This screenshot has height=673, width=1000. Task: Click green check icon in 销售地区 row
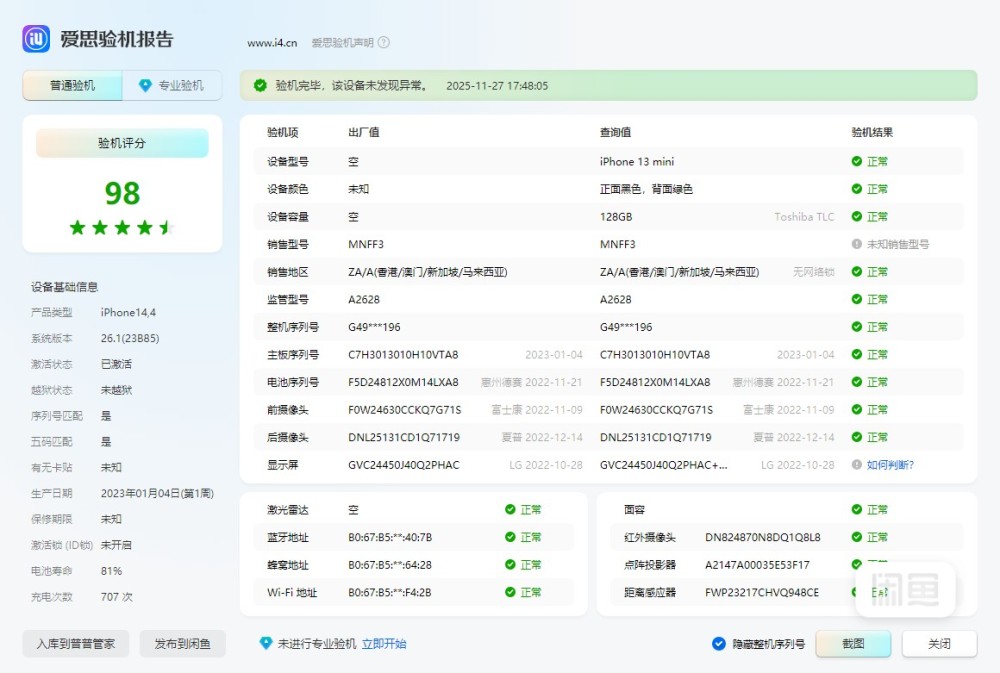857,272
